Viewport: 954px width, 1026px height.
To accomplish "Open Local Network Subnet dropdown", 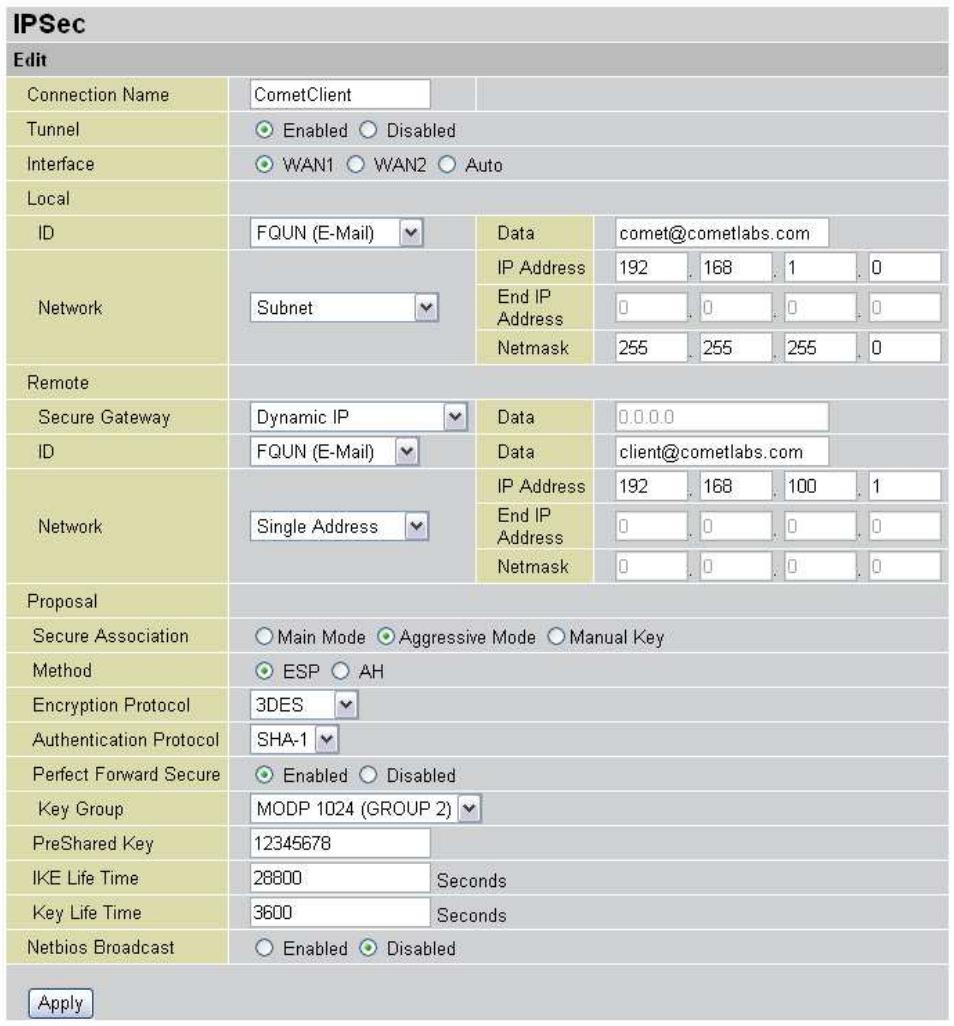I will 344,308.
